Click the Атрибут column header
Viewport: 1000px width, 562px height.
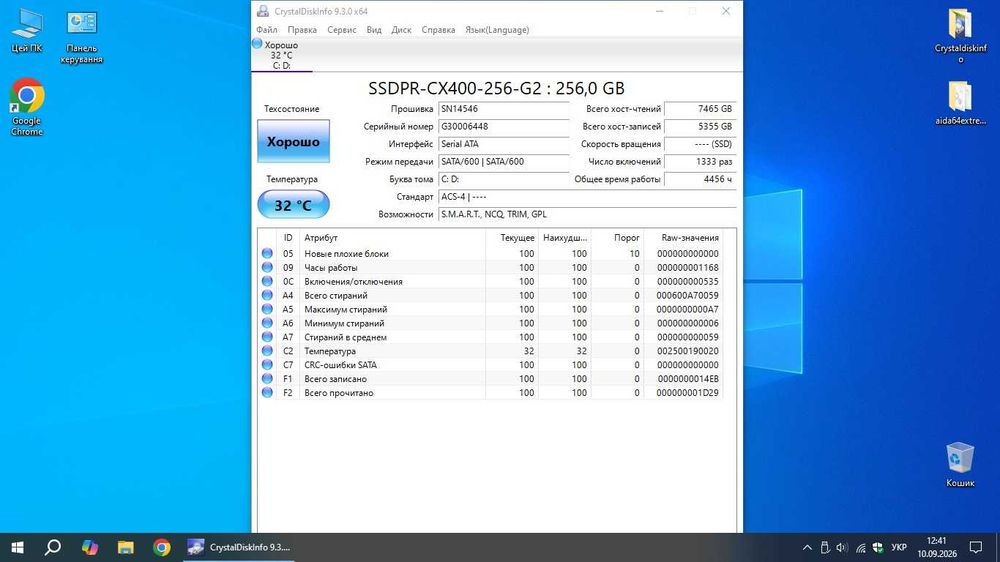pos(392,237)
